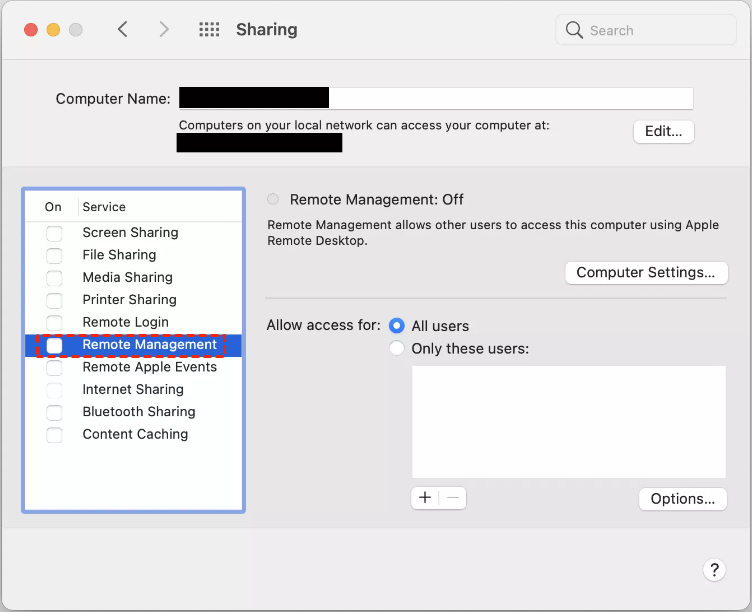Viewport: 752px width, 612px height.
Task: Select the All users radio button
Action: click(x=397, y=326)
